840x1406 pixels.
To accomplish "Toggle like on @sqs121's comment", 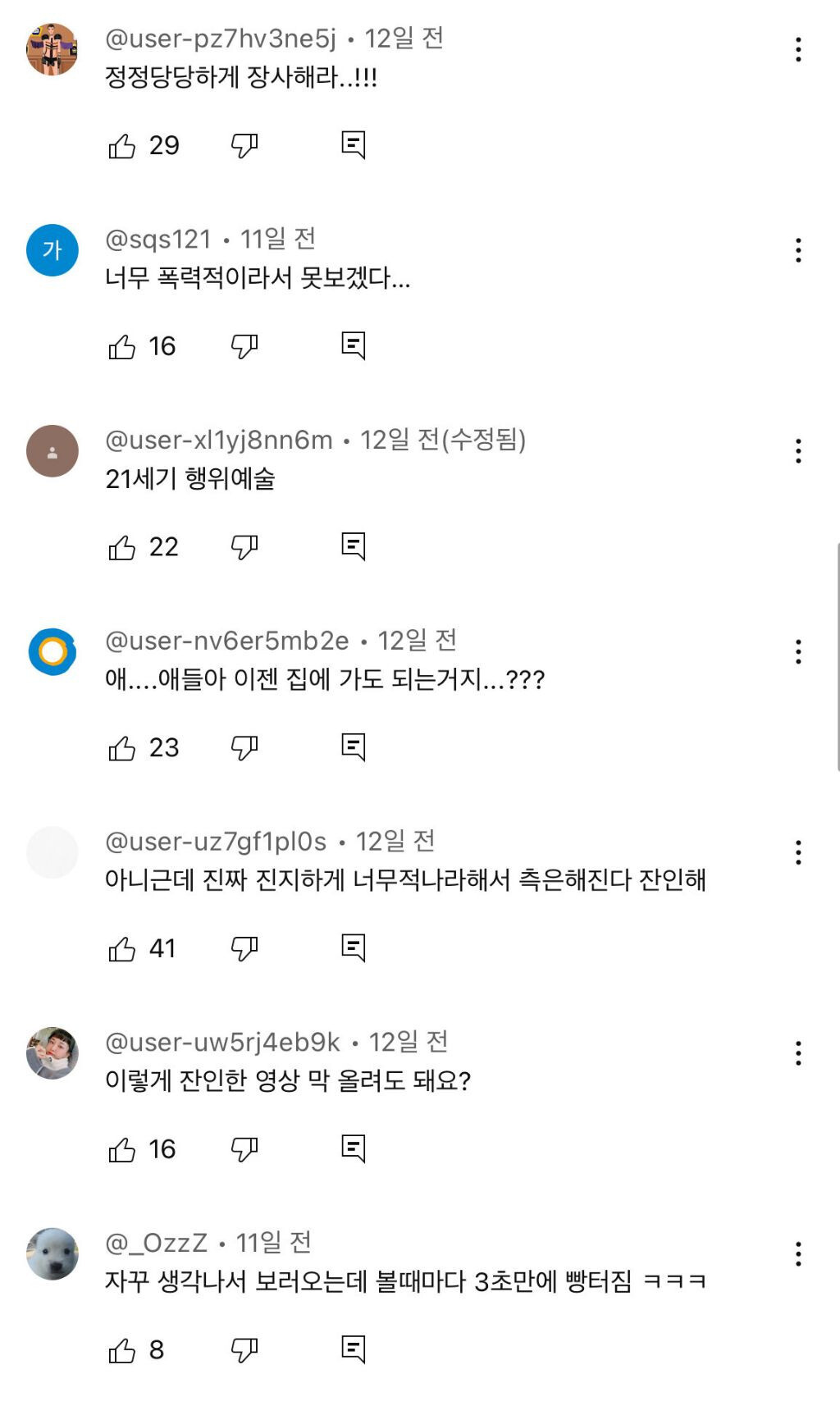I will coord(122,347).
